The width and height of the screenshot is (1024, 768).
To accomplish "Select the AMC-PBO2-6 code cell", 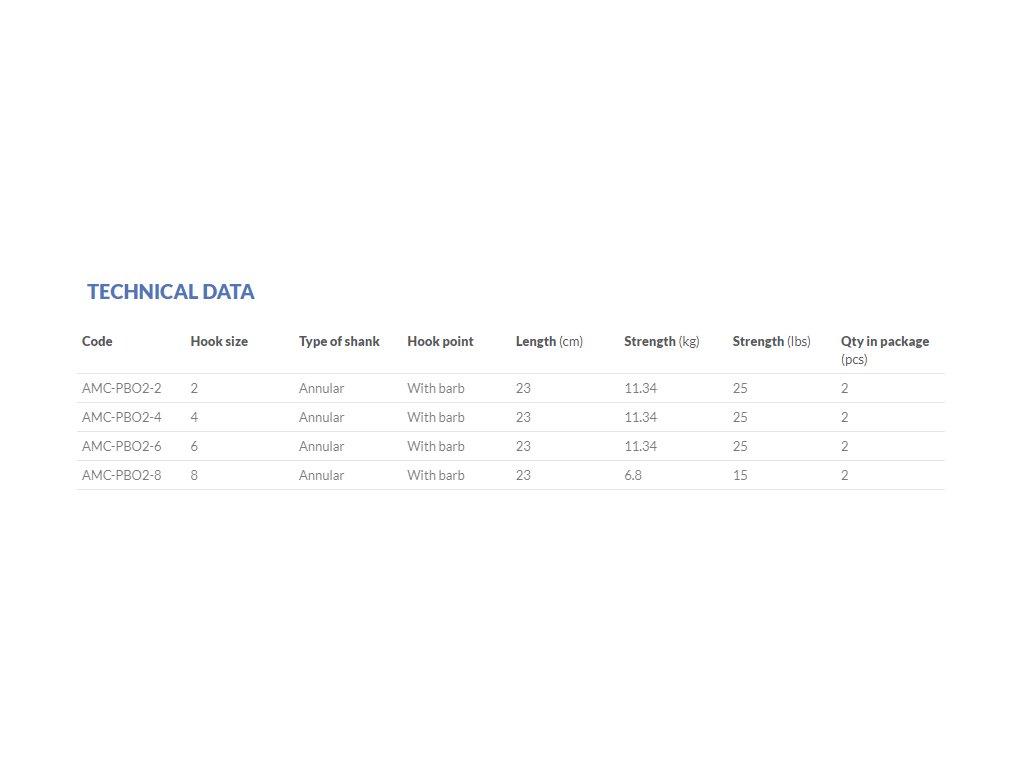I will pos(122,446).
